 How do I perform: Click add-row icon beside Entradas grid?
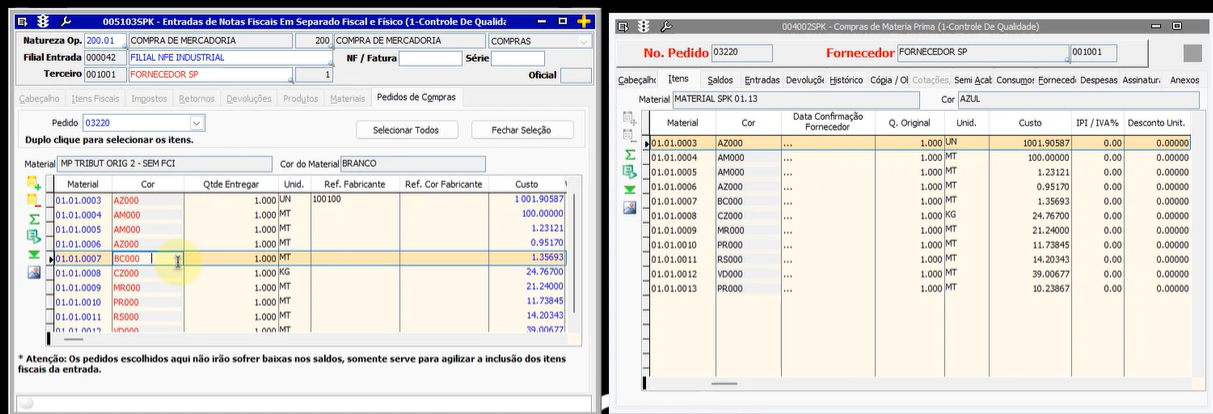pos(34,182)
